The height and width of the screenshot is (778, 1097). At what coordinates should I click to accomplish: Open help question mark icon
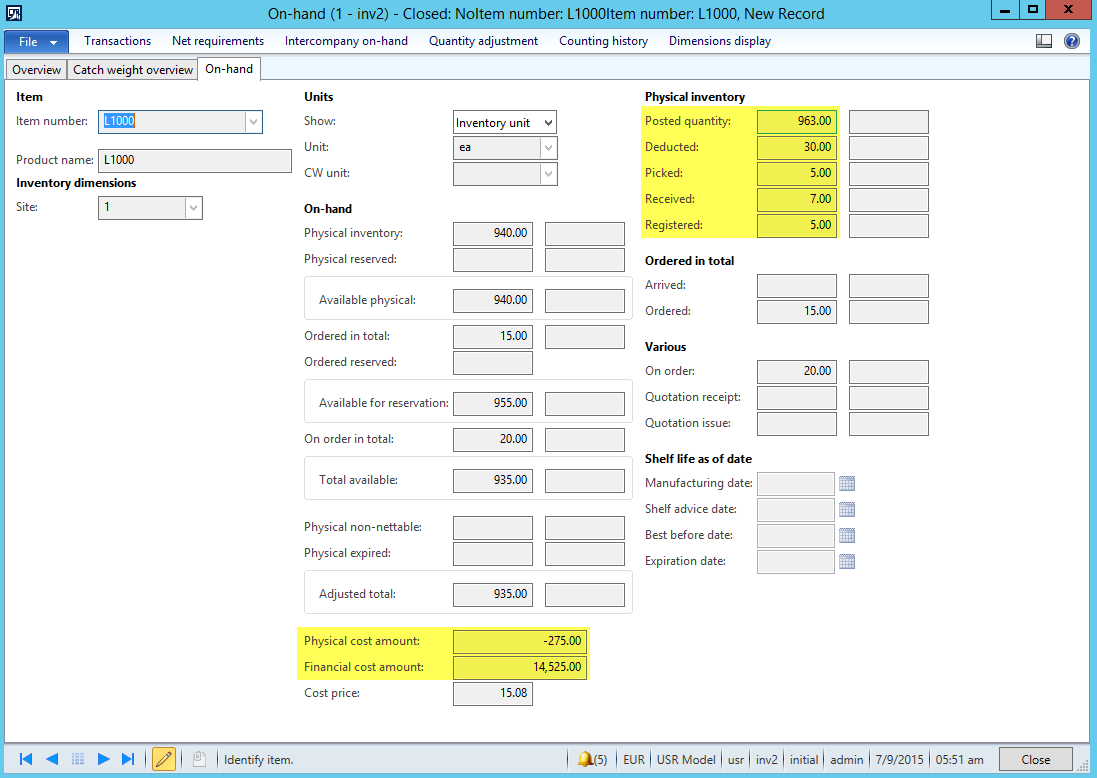click(x=1072, y=41)
